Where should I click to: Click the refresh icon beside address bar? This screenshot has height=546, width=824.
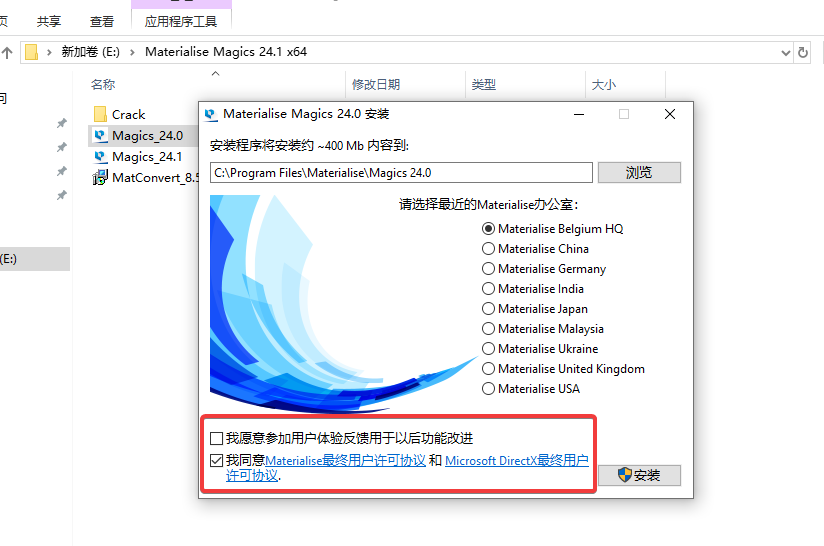[802, 53]
